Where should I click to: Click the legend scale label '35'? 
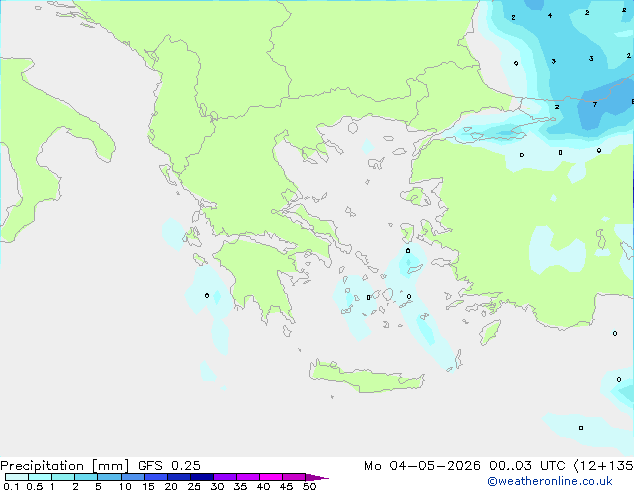click(240, 486)
